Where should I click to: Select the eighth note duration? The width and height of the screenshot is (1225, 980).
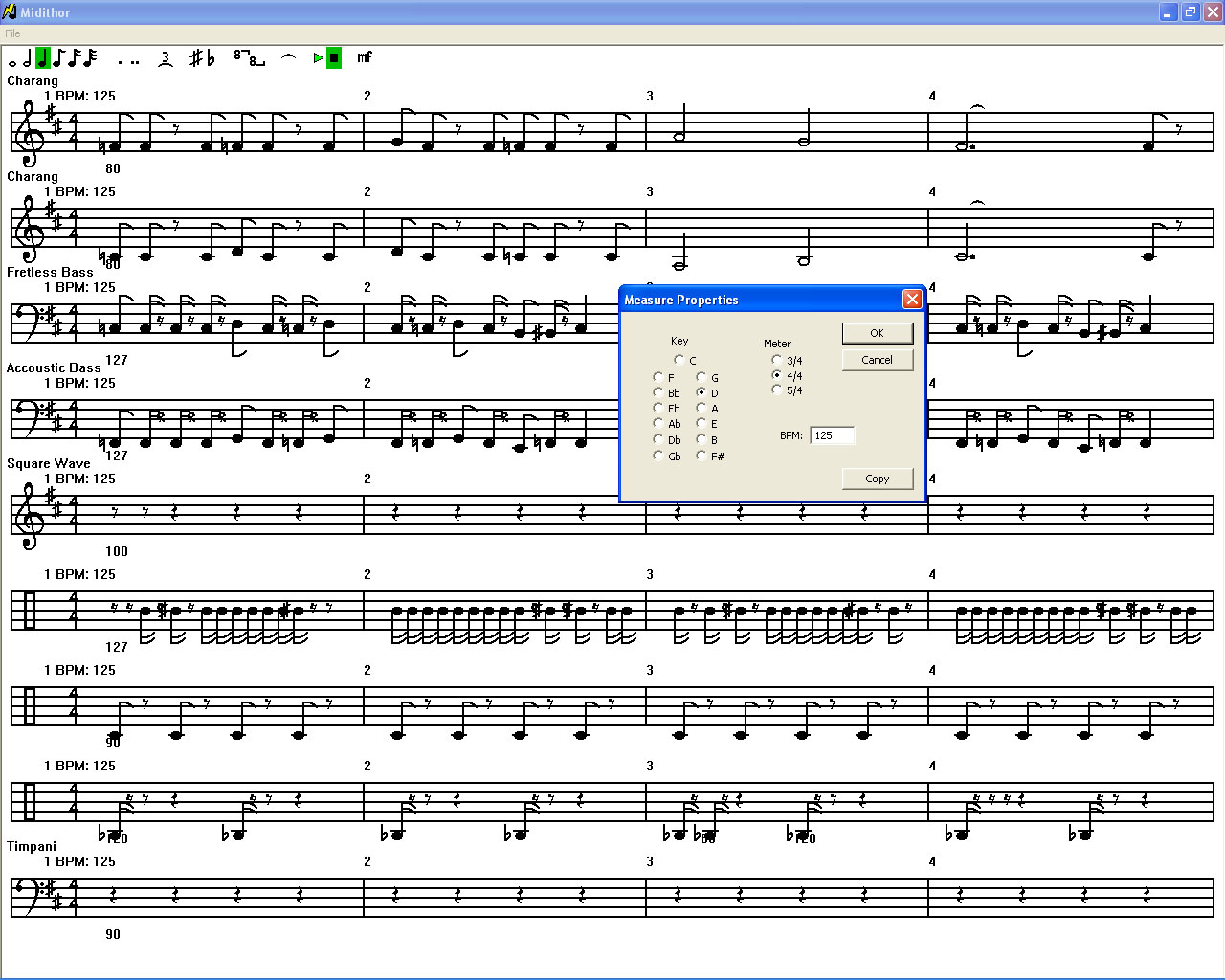pos(58,58)
